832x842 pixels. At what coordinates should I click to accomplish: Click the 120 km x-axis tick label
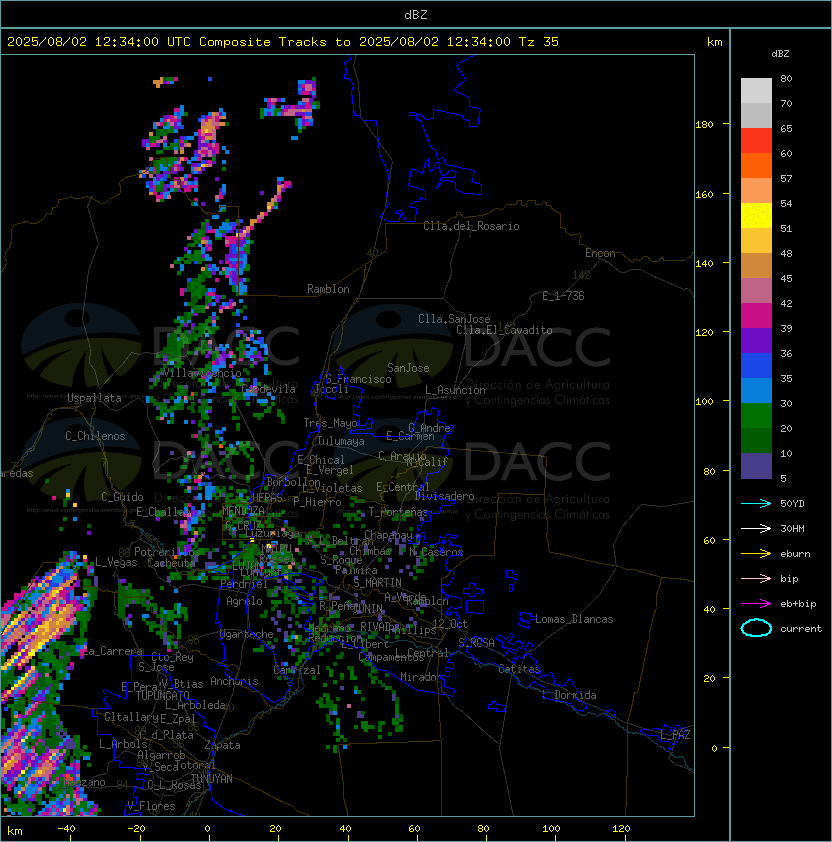point(621,829)
